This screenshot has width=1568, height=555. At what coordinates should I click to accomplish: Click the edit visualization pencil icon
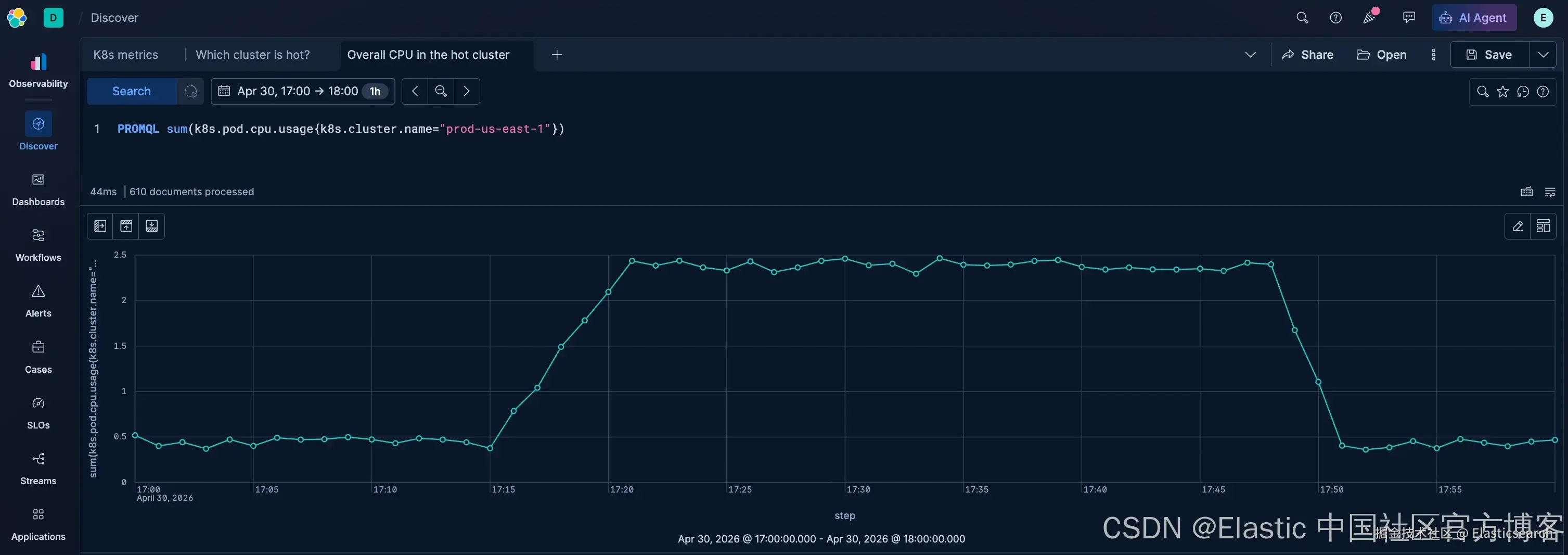click(x=1518, y=226)
